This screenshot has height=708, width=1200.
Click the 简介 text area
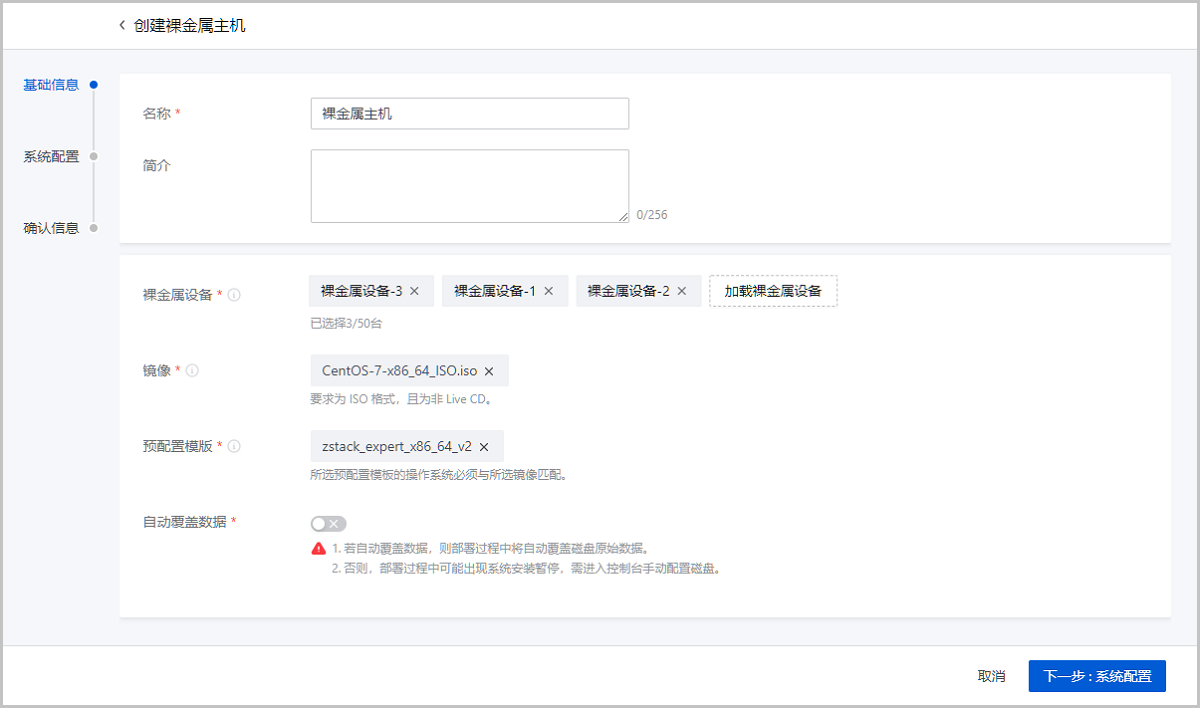pyautogui.click(x=469, y=186)
